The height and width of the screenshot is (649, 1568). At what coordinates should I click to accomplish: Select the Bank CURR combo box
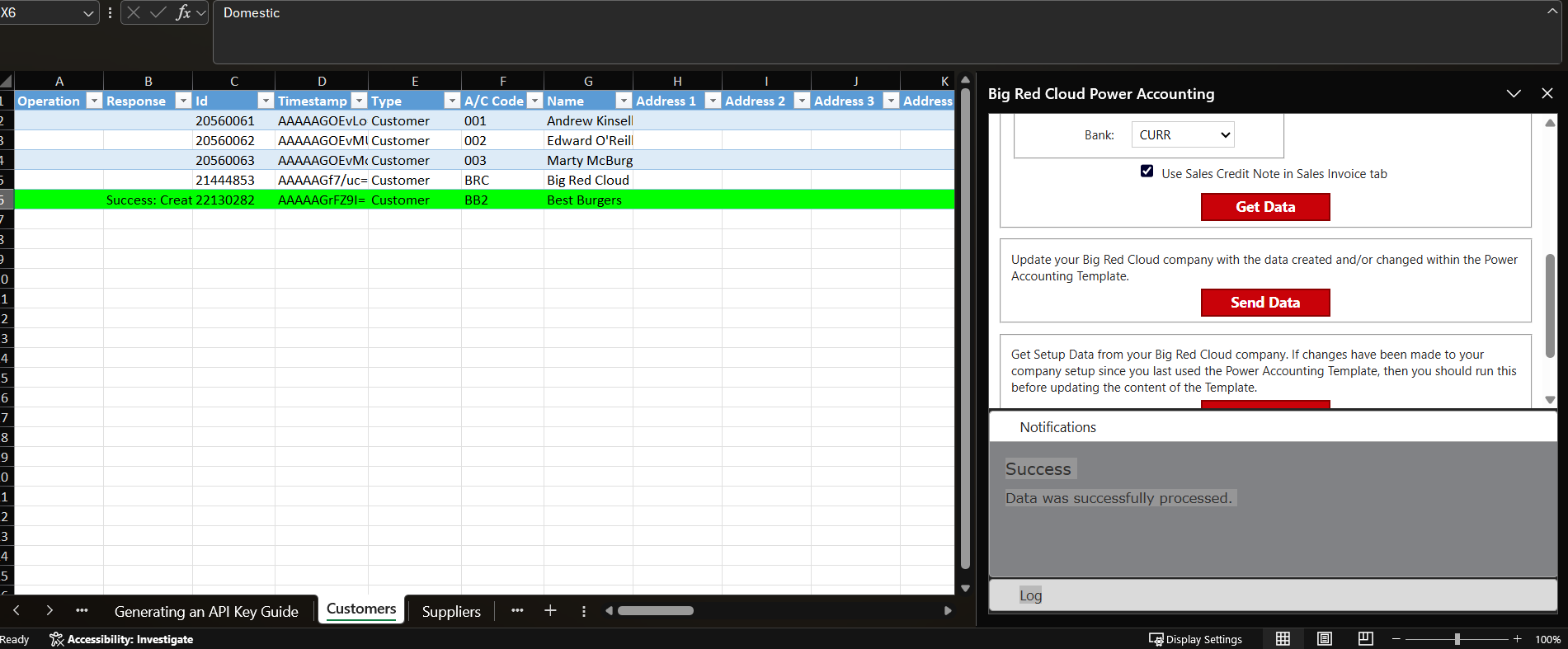click(x=1183, y=135)
